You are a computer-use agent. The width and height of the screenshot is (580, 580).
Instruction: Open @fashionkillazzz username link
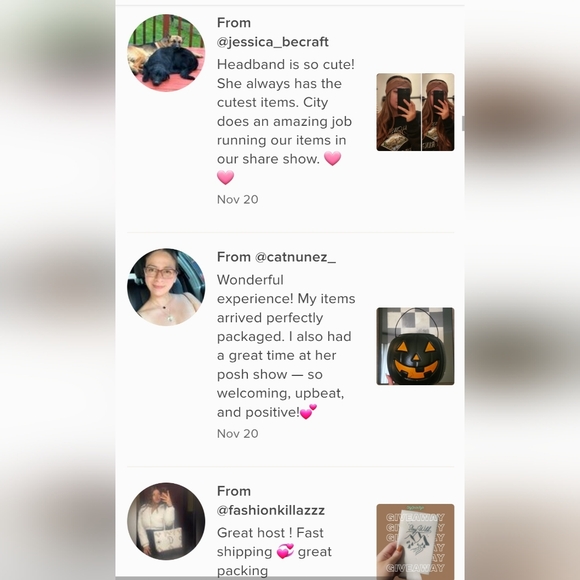[x=271, y=510]
